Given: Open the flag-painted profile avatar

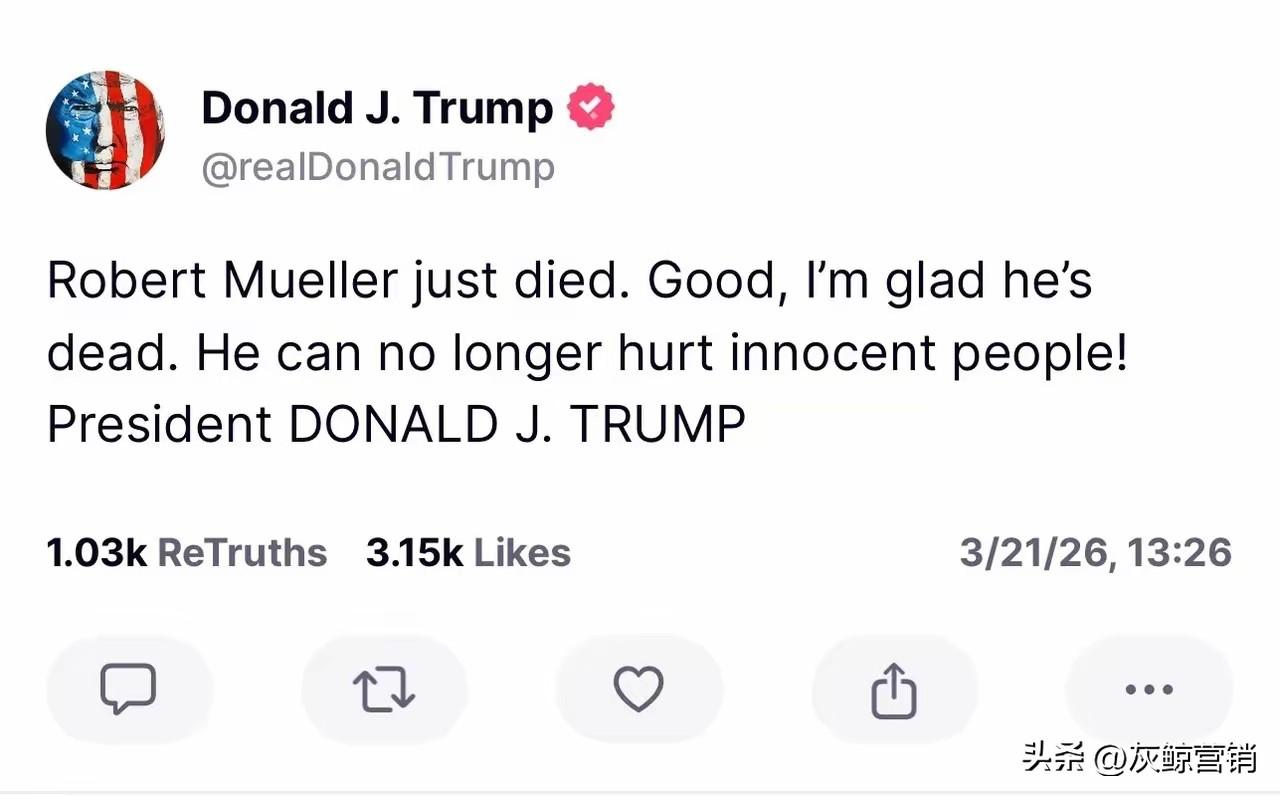Looking at the screenshot, I should coord(105,131).
